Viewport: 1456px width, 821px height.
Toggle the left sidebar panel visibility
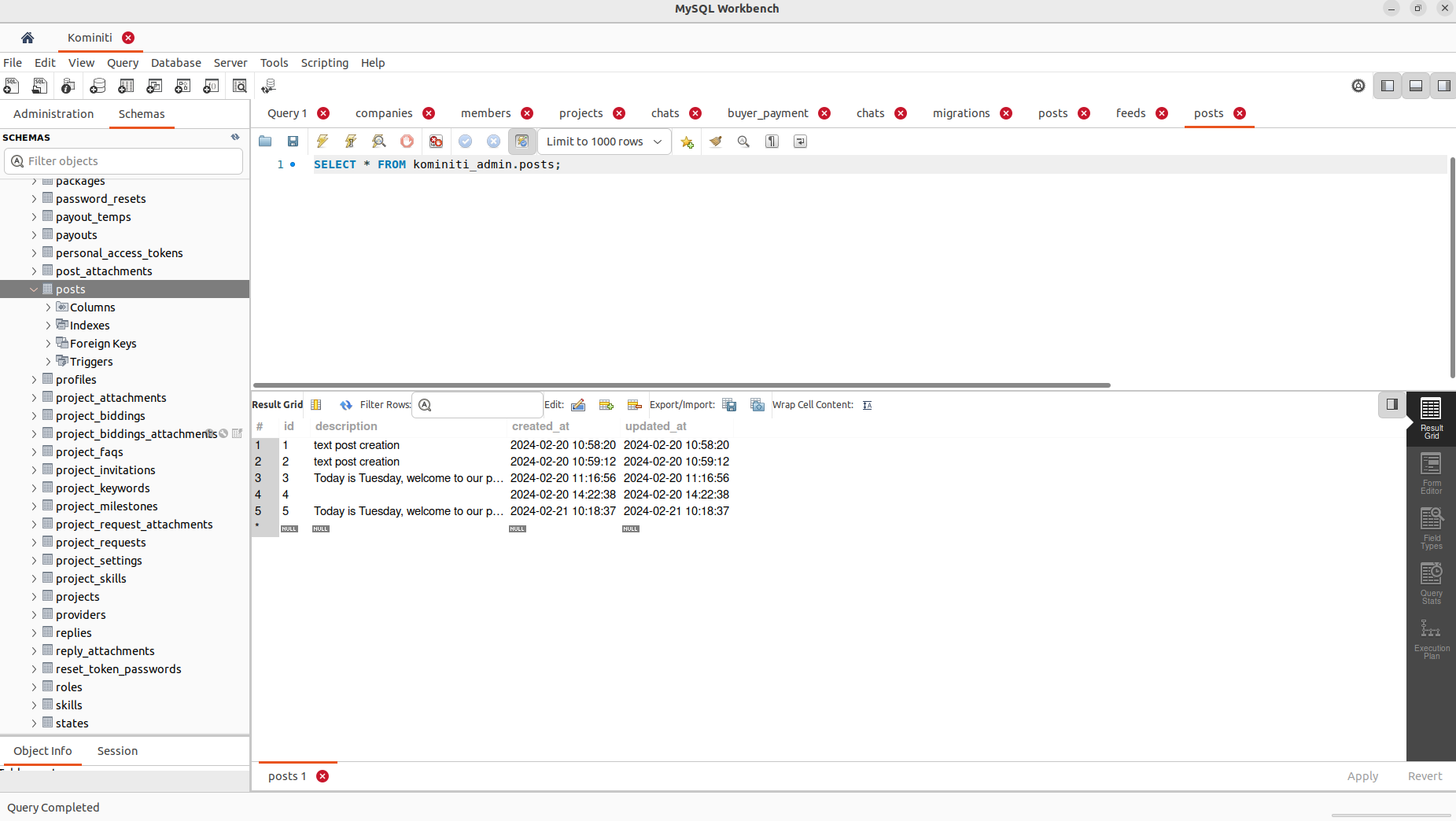tap(1388, 86)
